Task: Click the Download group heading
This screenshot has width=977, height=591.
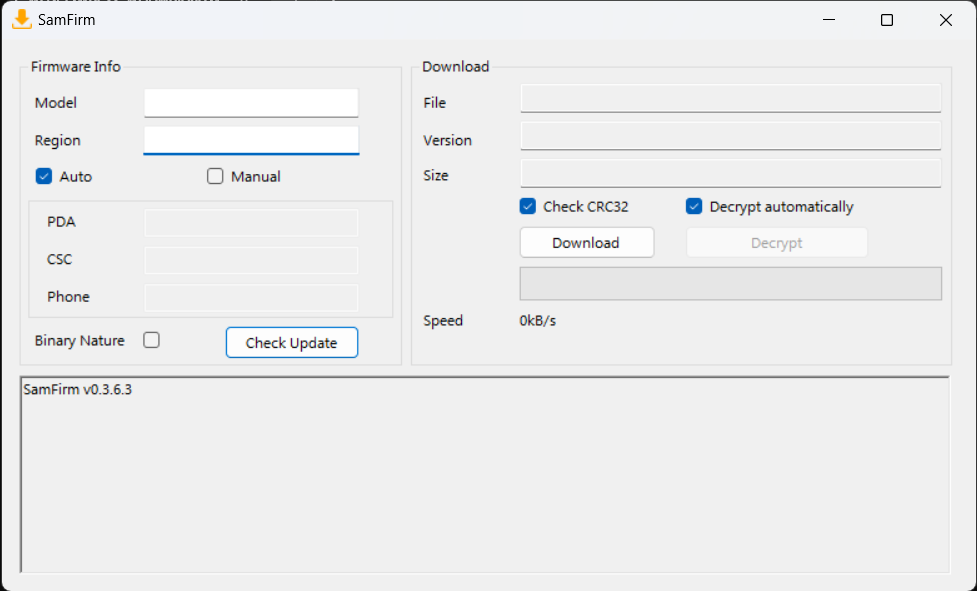Action: point(455,67)
